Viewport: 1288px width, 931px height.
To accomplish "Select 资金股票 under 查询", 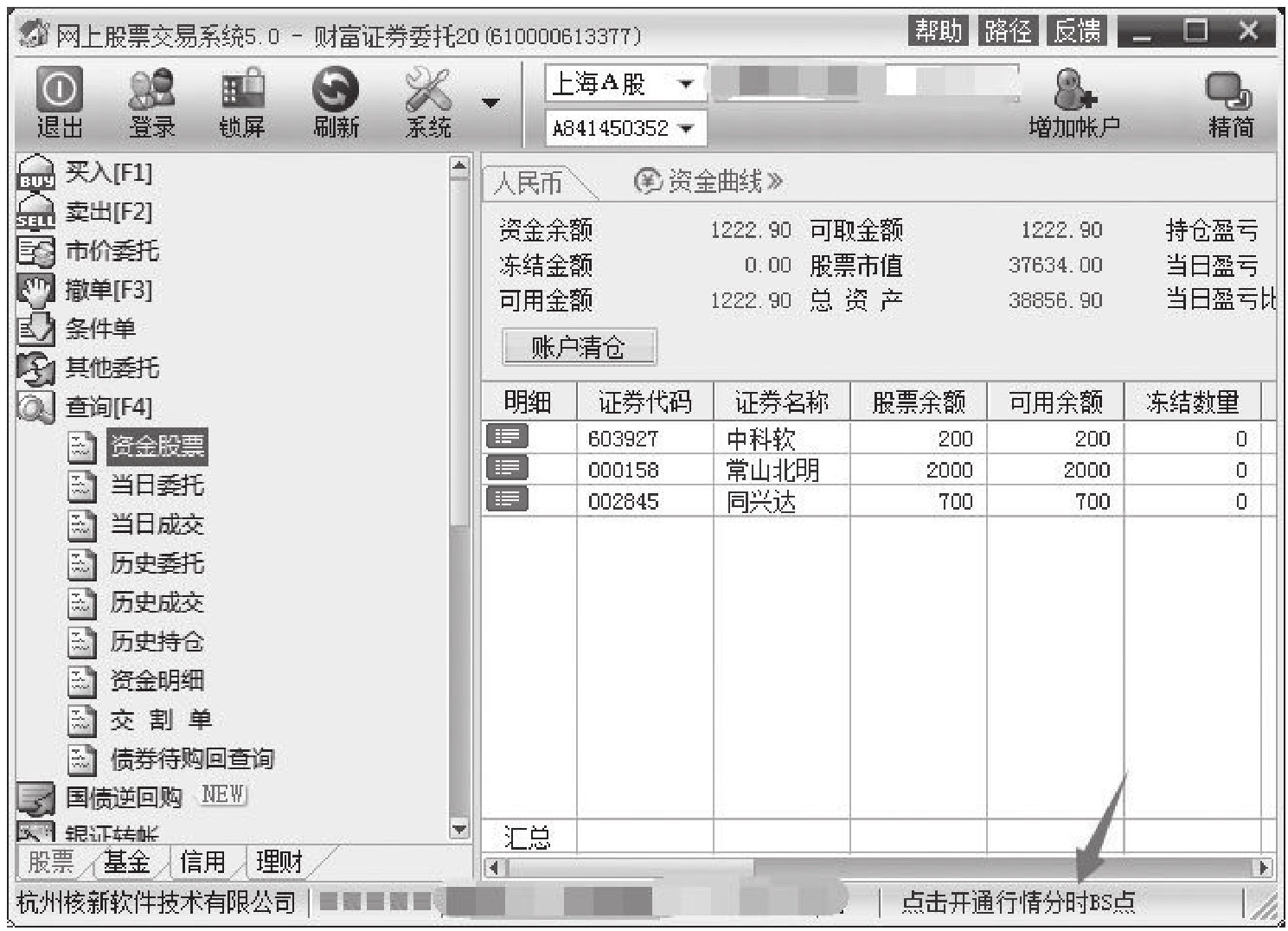I will (x=157, y=446).
